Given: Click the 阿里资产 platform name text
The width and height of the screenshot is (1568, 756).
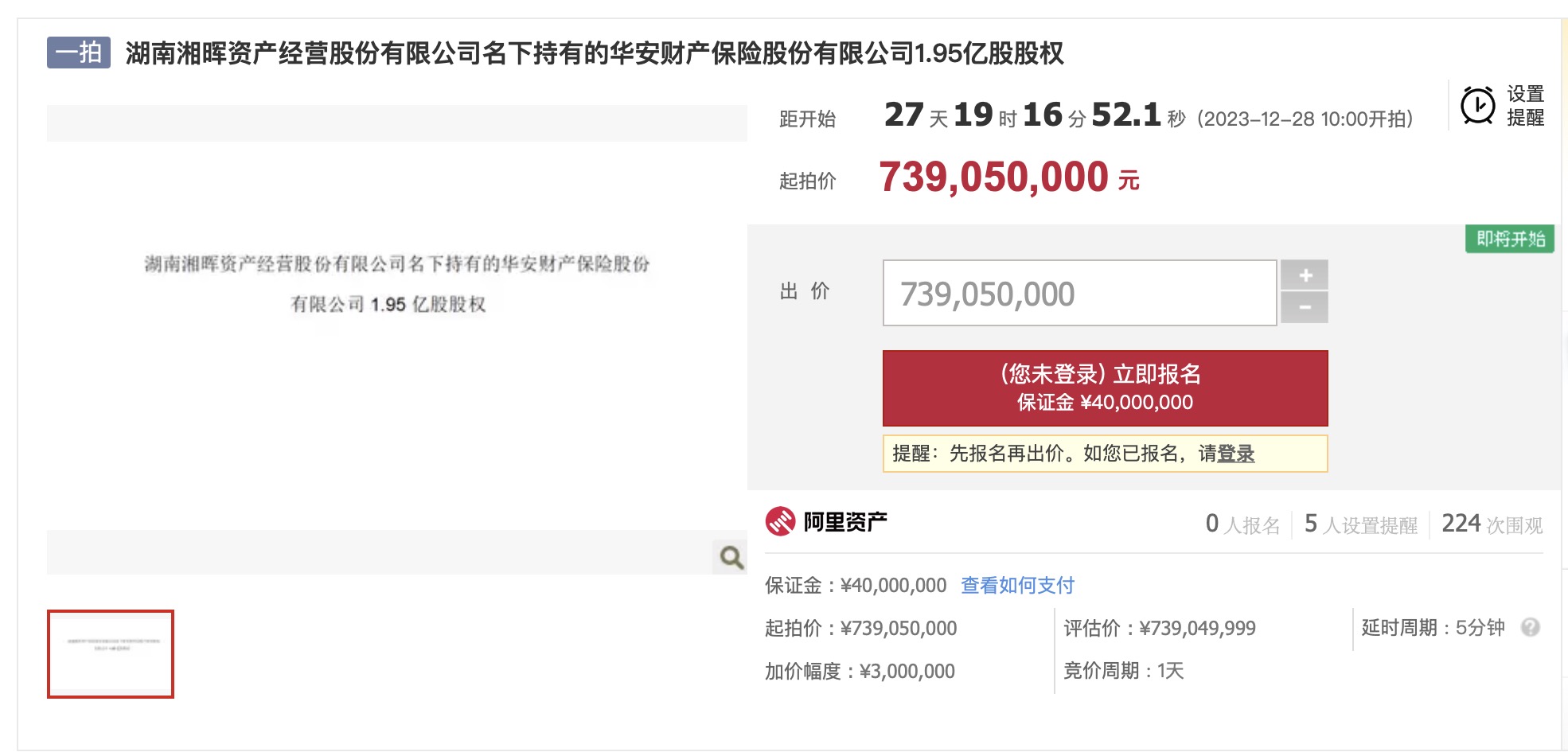Looking at the screenshot, I should (x=845, y=522).
